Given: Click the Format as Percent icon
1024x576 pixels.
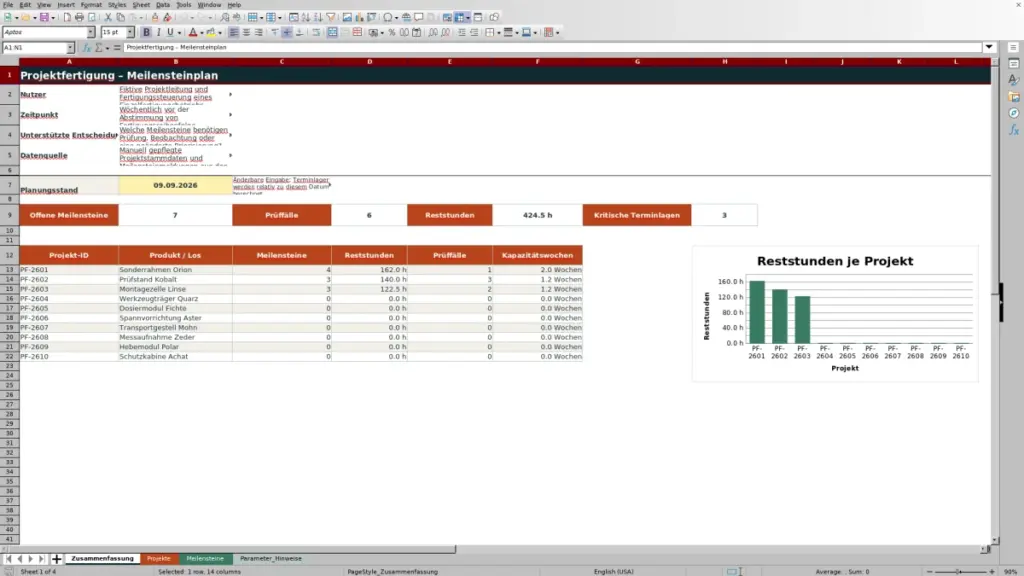Looking at the screenshot, I should tap(392, 33).
